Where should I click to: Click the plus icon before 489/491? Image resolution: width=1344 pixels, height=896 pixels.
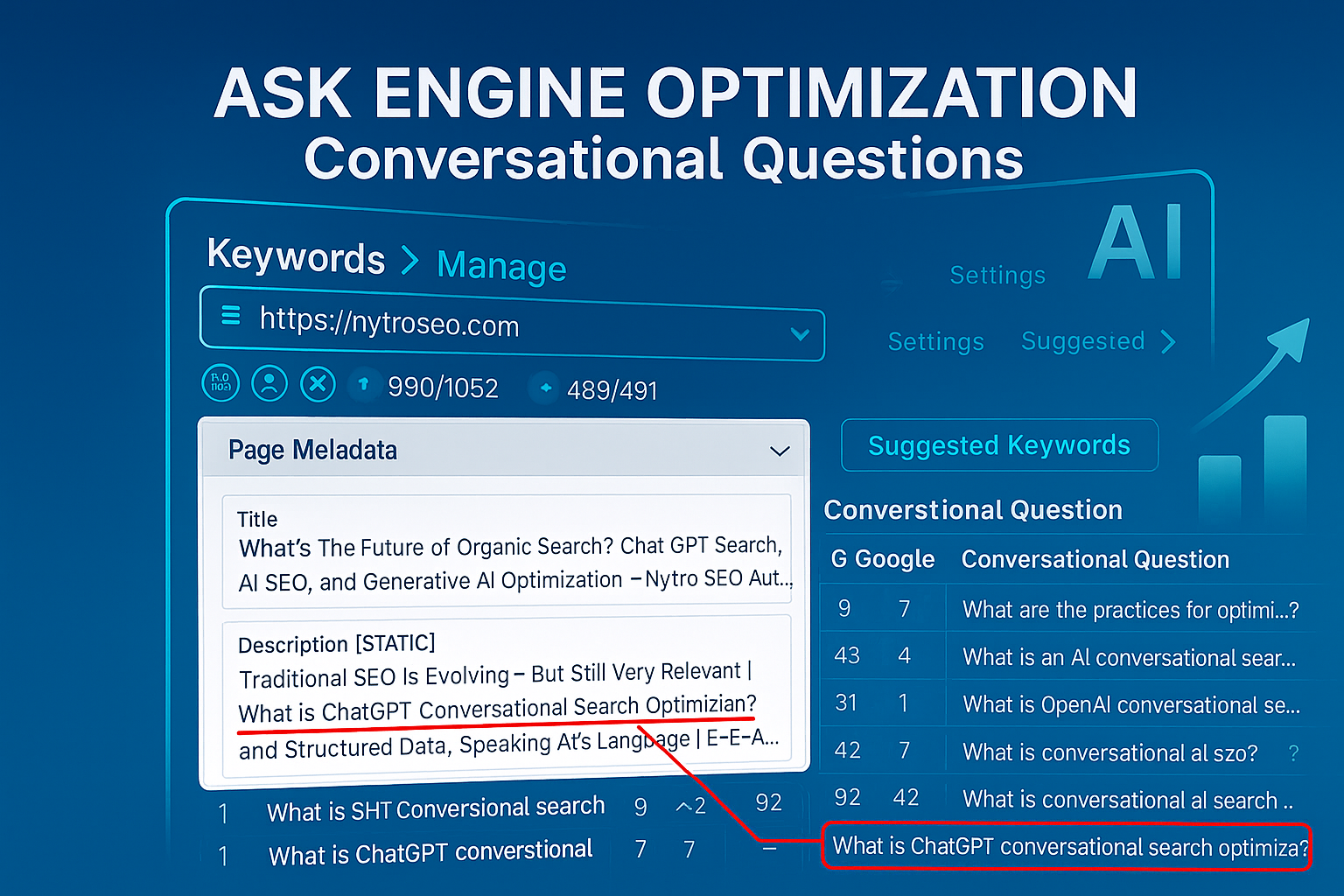(x=545, y=388)
